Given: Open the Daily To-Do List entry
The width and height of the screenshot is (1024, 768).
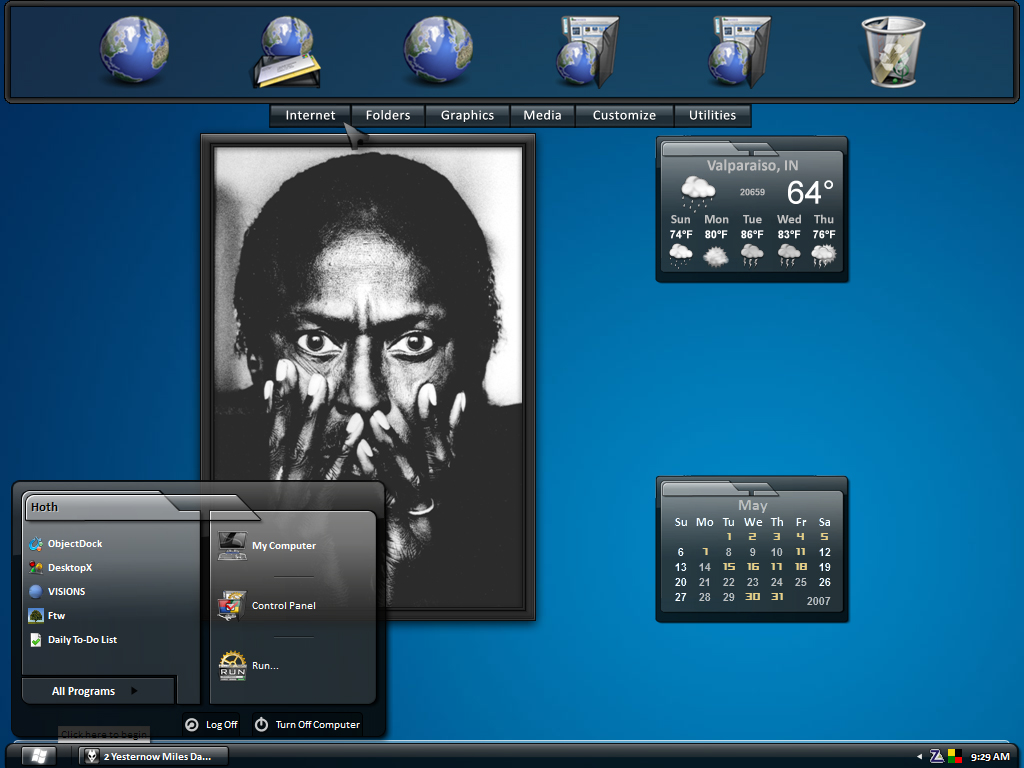Looking at the screenshot, I should click(x=72, y=639).
